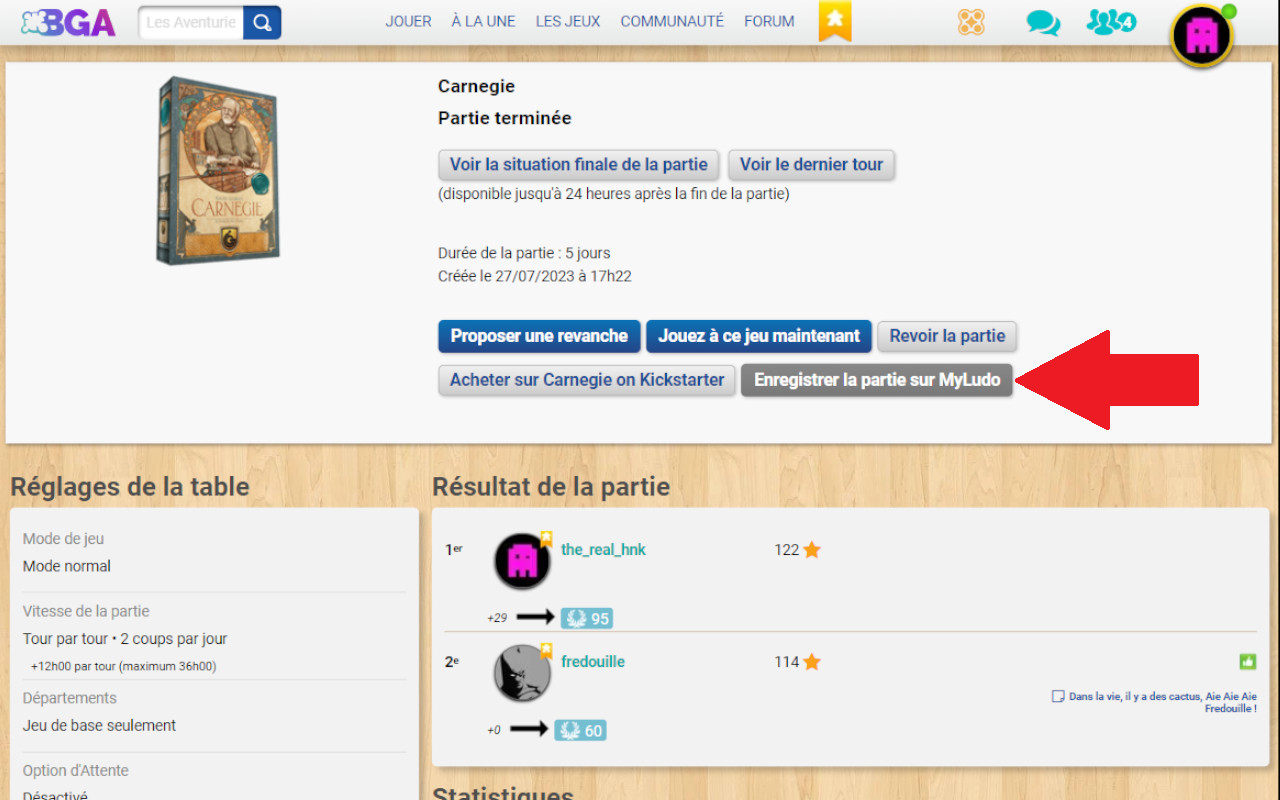Click 'Jeu de base seulement' value
The width and height of the screenshot is (1280, 800).
tap(99, 726)
